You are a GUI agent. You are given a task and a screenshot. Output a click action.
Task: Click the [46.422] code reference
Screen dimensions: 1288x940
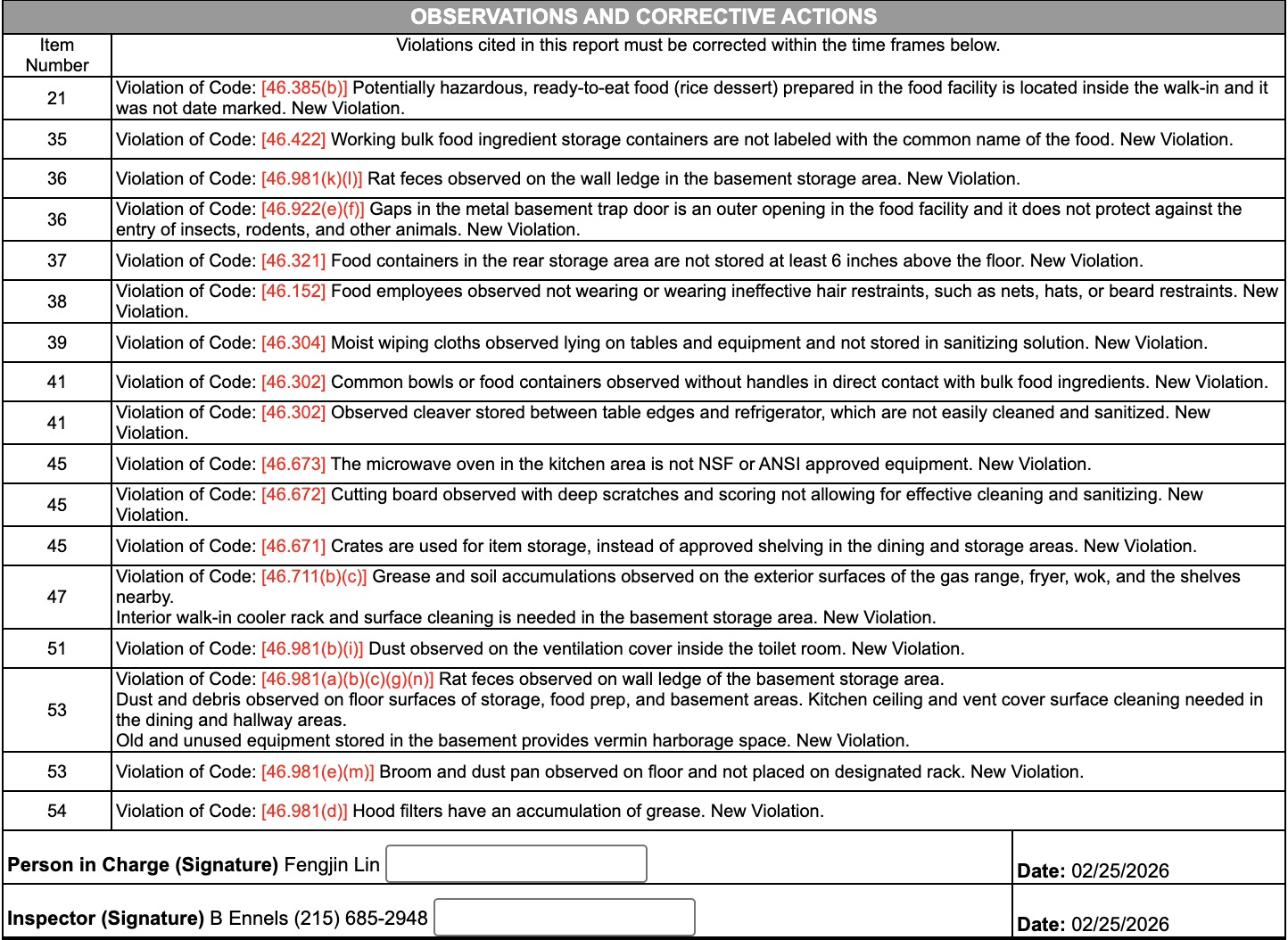293,139
